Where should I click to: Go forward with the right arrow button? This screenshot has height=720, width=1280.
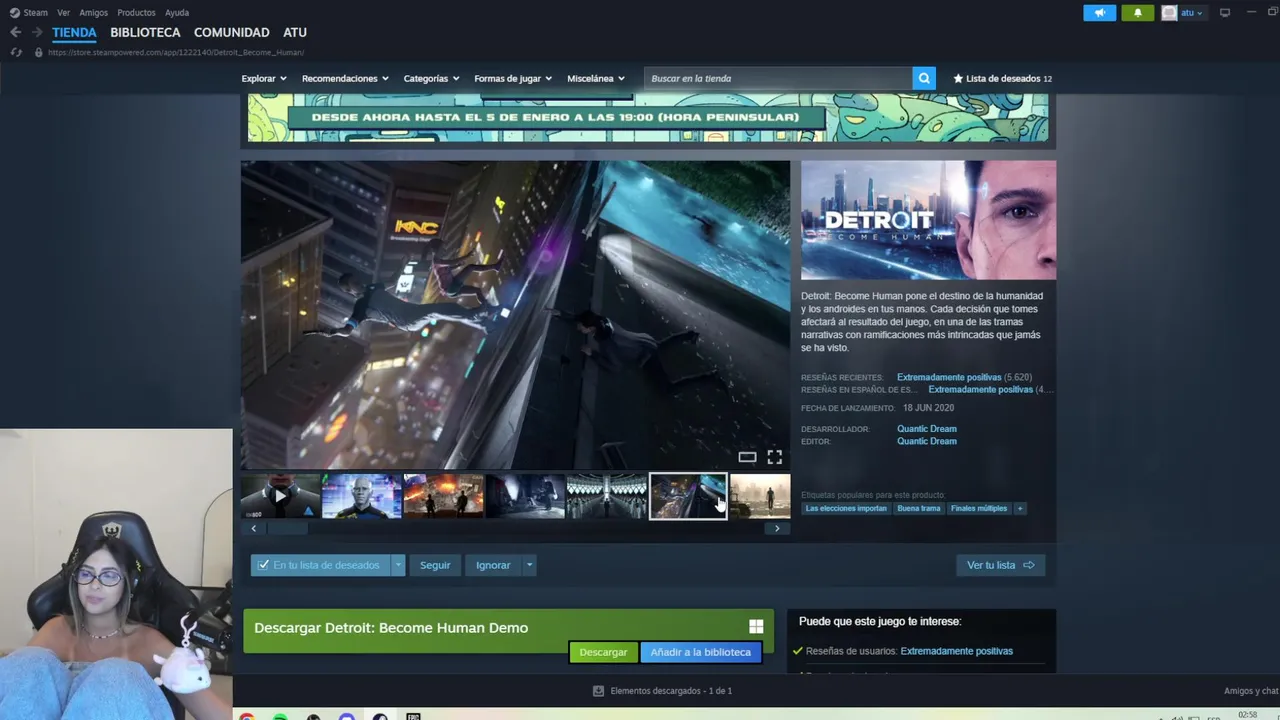[x=37, y=32]
